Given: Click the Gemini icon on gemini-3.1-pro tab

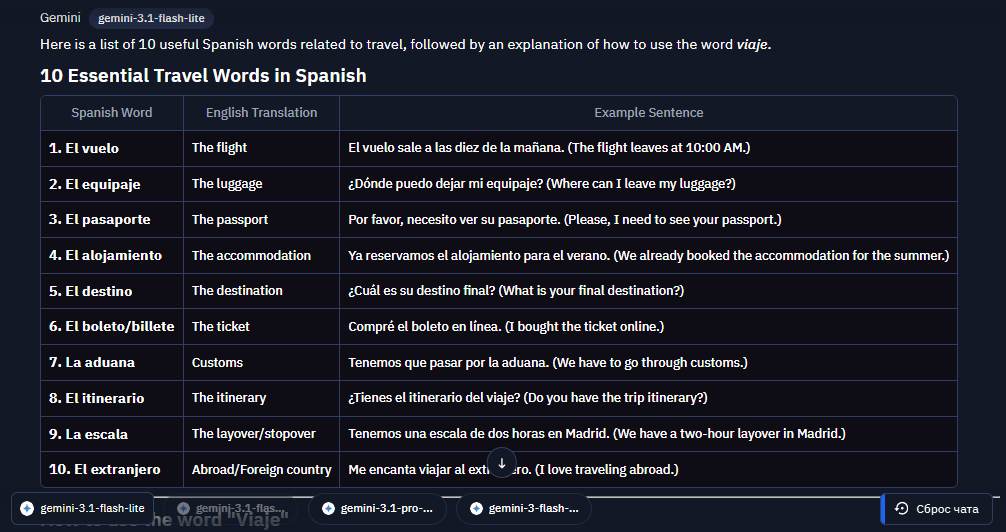Looking at the screenshot, I should [x=328, y=508].
